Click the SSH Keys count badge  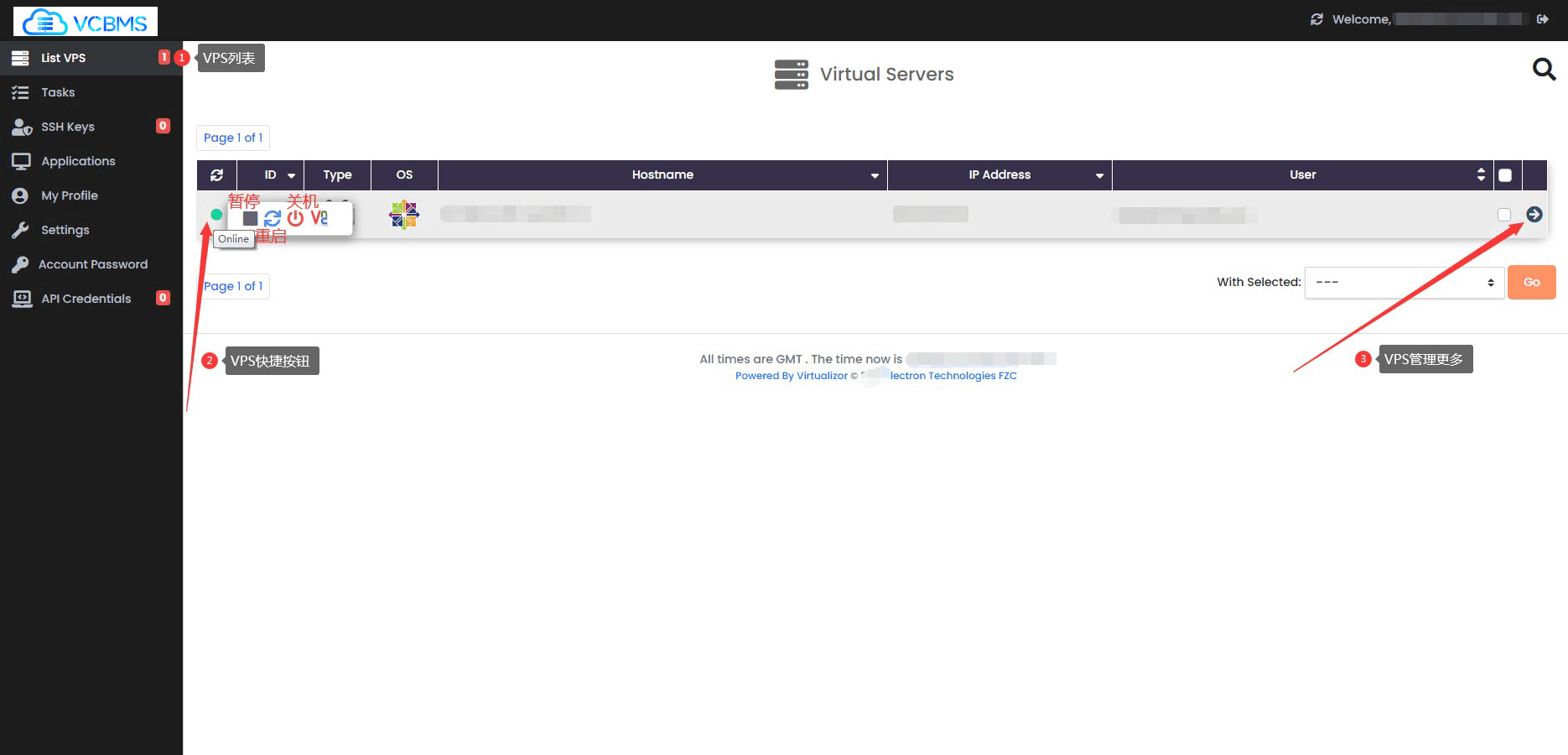pyautogui.click(x=164, y=126)
